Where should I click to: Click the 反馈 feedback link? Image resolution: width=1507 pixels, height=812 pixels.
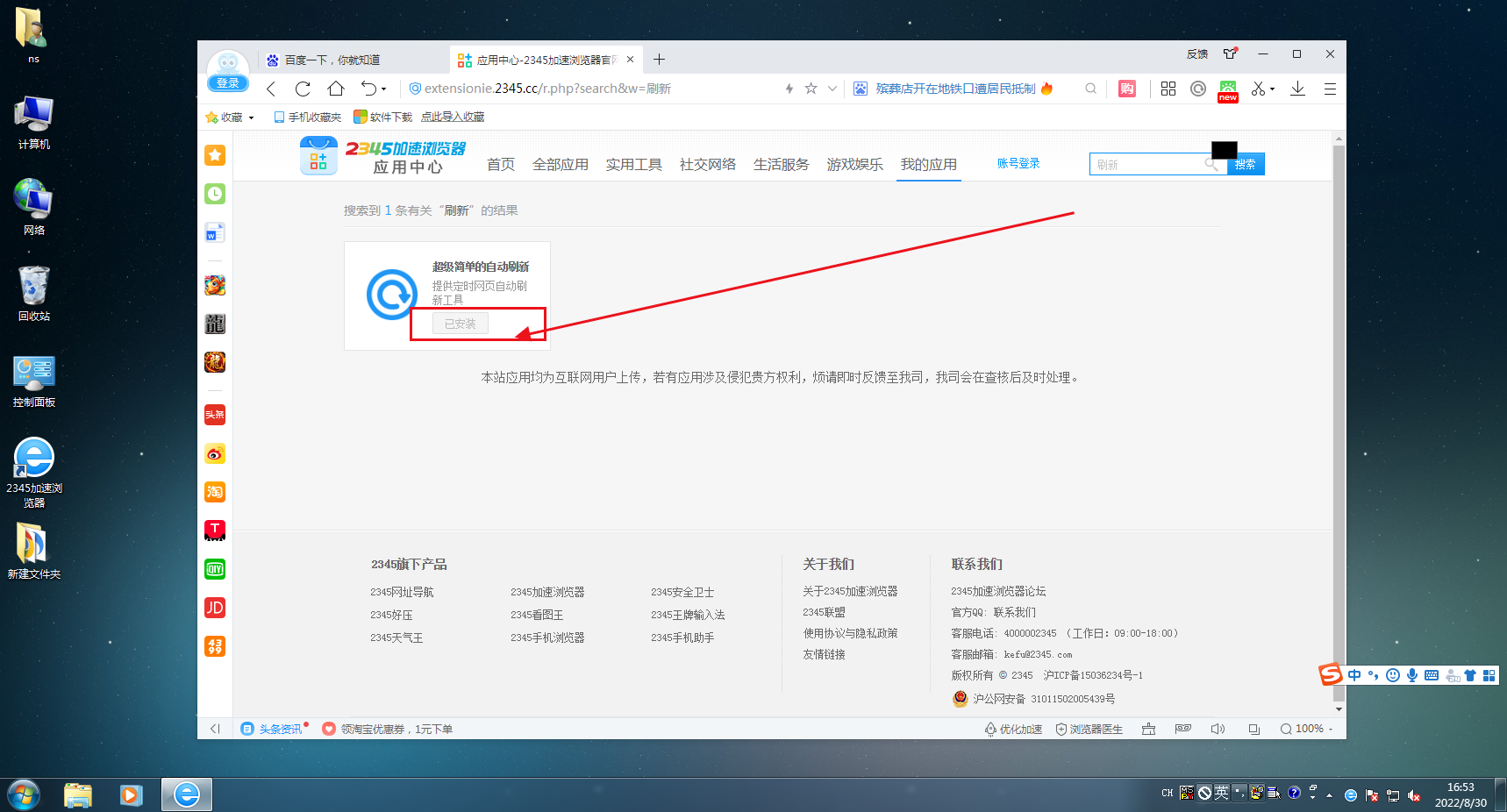click(1197, 54)
